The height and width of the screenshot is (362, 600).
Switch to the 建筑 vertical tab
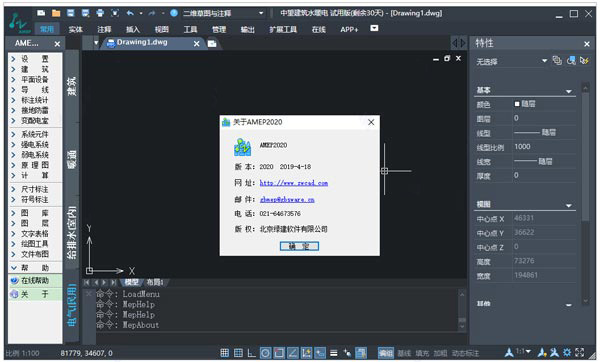click(x=72, y=86)
